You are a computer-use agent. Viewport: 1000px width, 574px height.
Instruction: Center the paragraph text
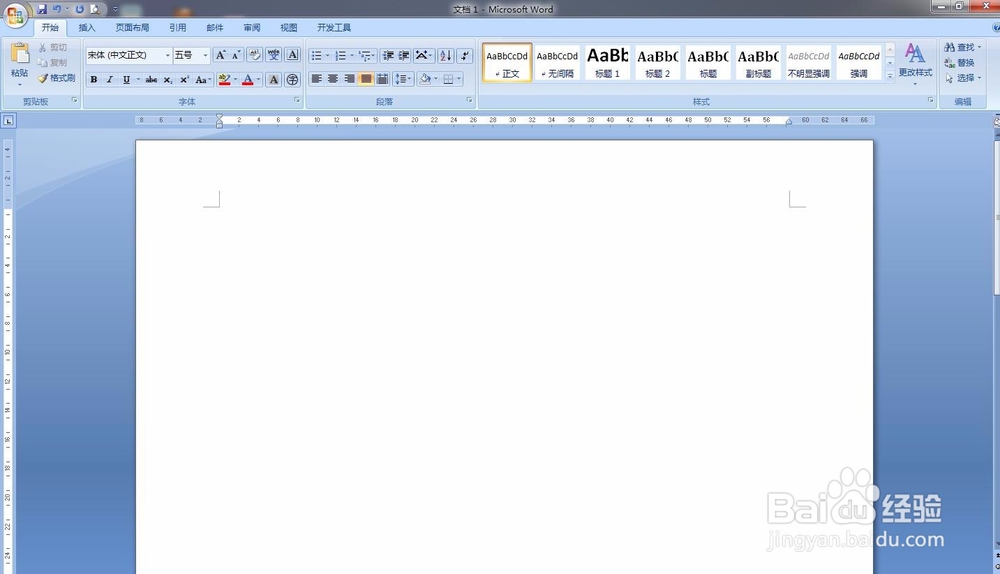[x=333, y=79]
